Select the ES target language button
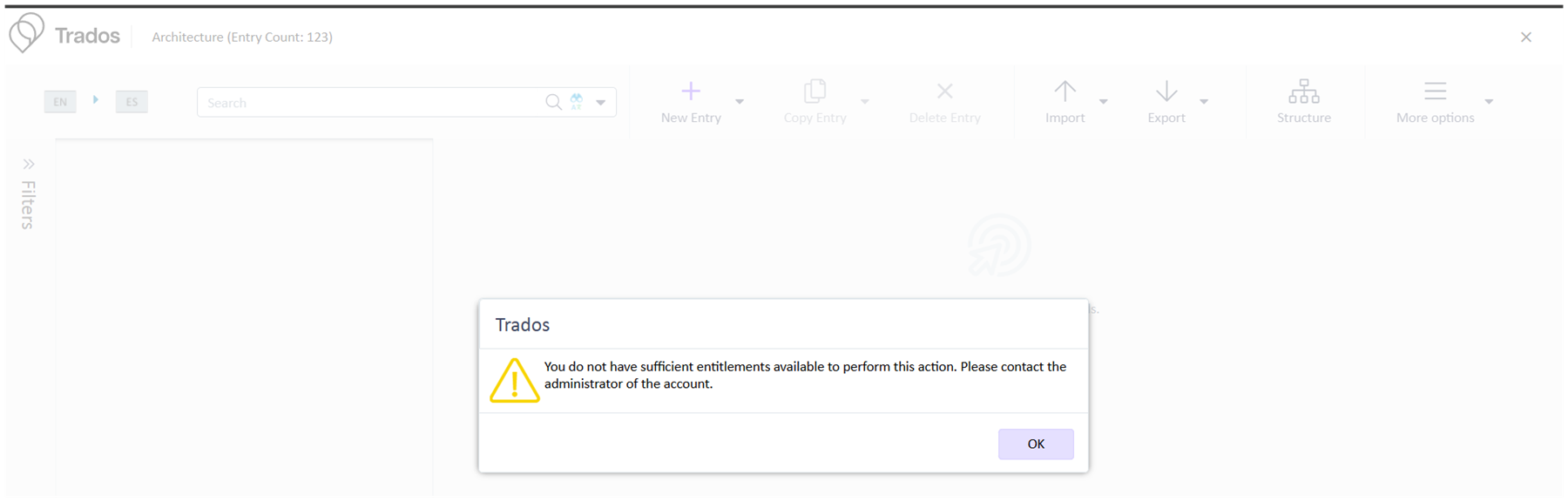This screenshot has width=1568, height=502. tap(132, 101)
